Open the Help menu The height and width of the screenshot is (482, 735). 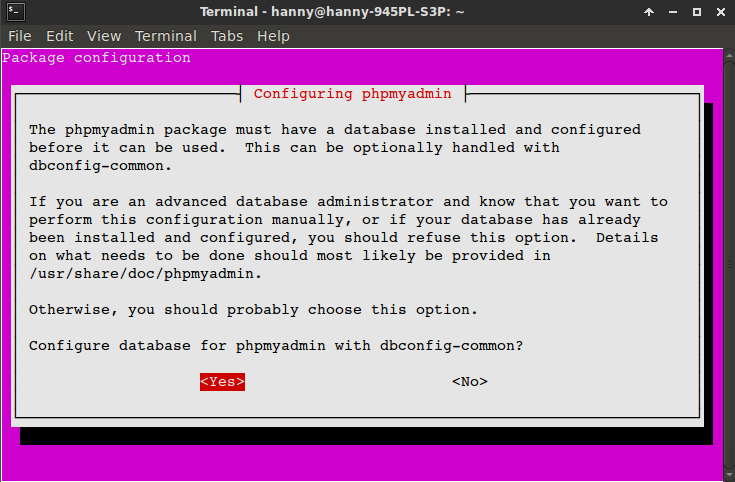(x=273, y=36)
